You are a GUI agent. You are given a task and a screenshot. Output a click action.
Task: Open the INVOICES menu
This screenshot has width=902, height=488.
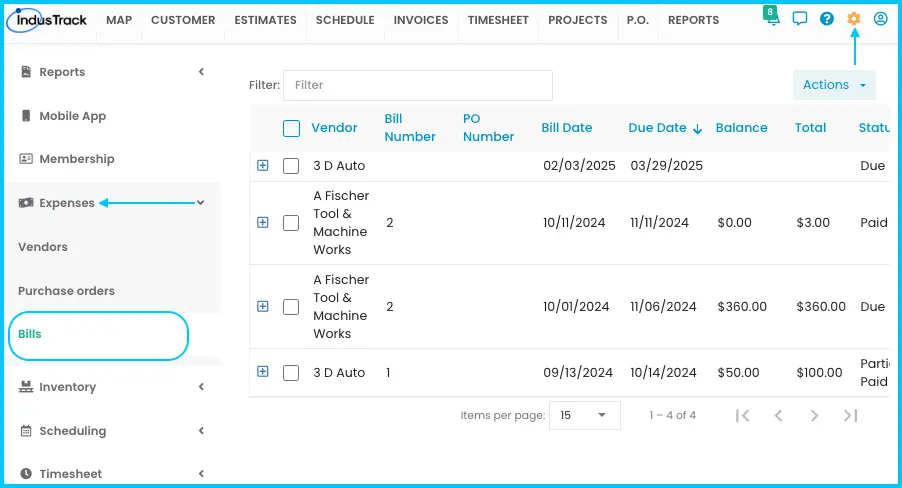[421, 20]
